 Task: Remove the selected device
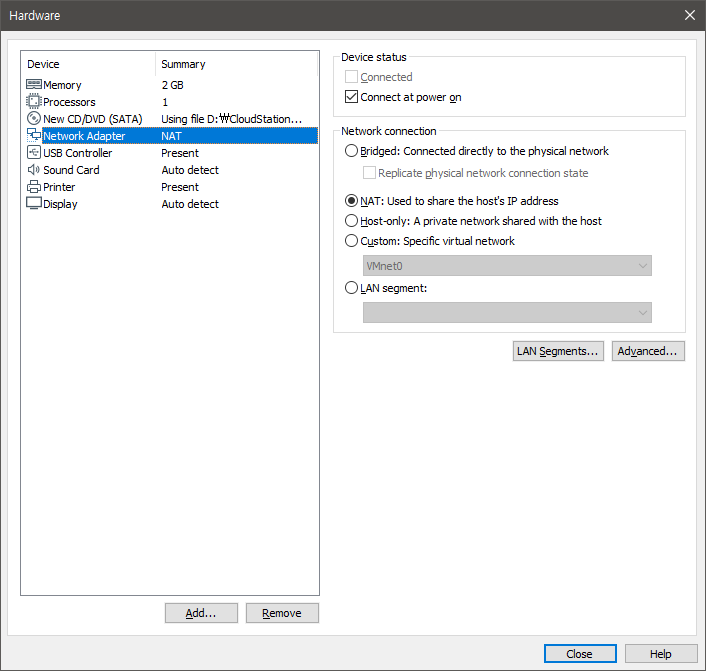(x=282, y=613)
